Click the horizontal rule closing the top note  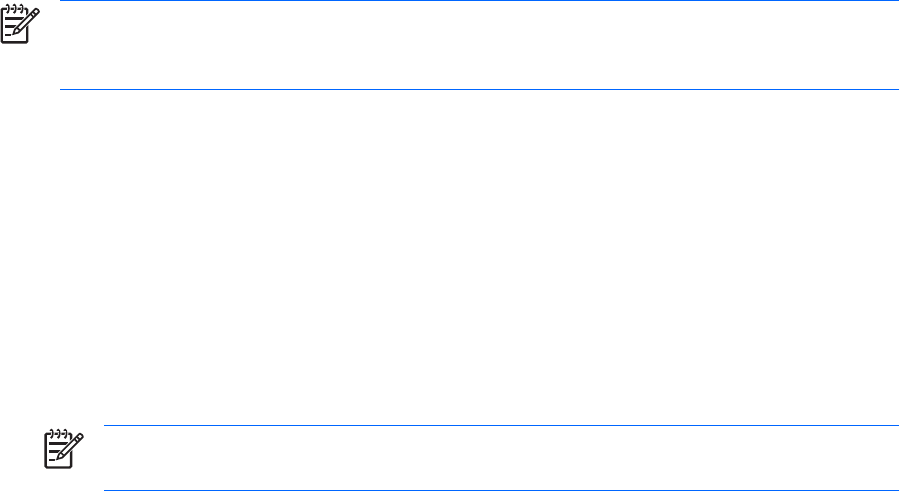click(x=480, y=89)
